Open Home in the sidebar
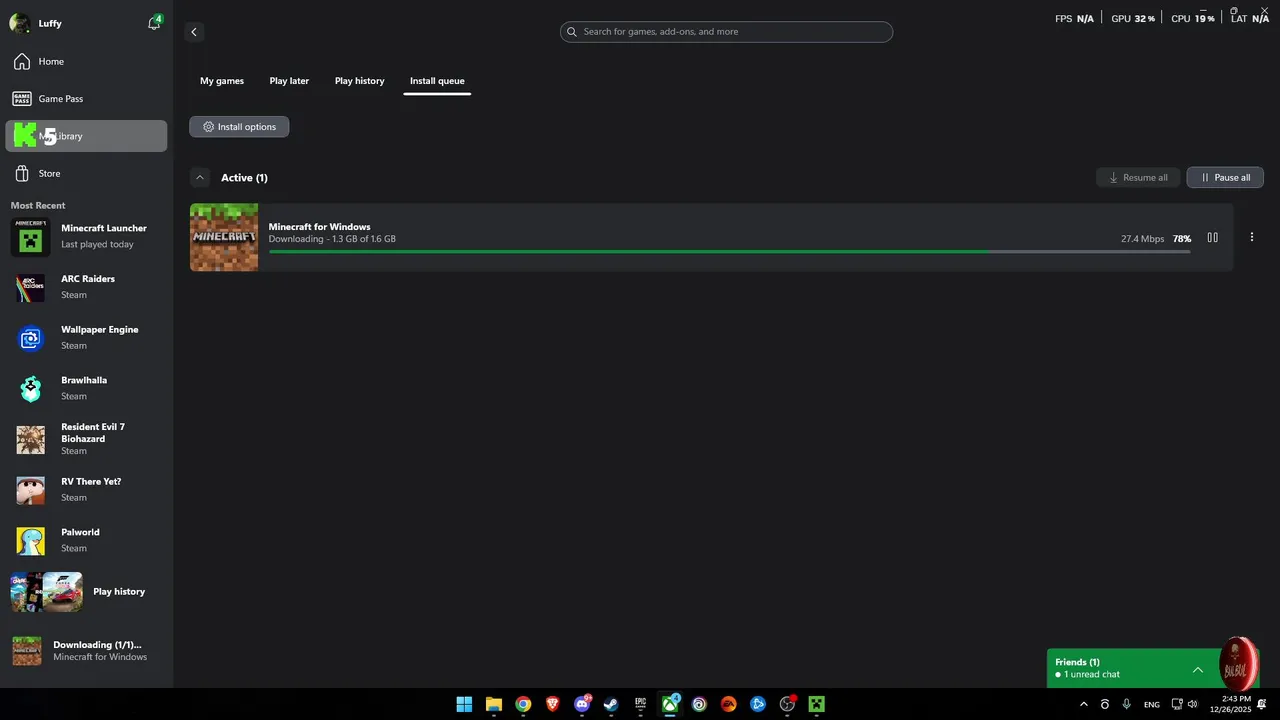Screen dimensions: 1280x720 point(86,62)
